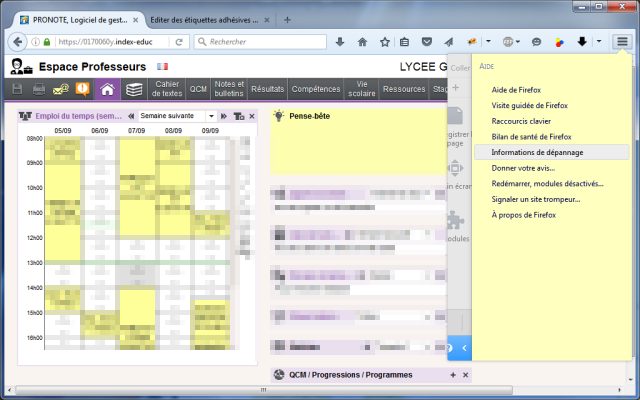Open a new browser tab with plus button

coord(287,19)
